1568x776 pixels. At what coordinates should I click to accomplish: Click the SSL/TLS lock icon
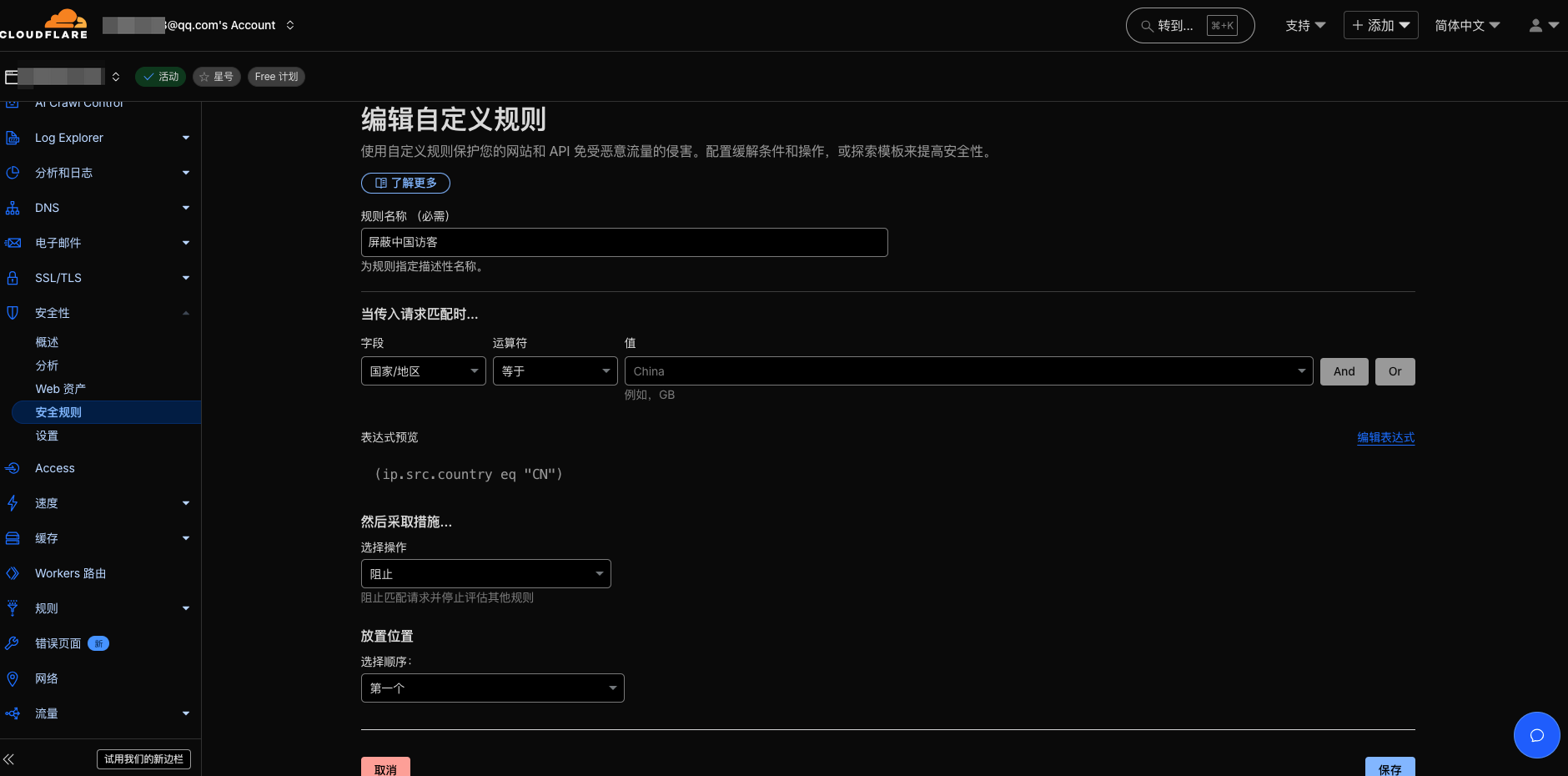coord(13,278)
